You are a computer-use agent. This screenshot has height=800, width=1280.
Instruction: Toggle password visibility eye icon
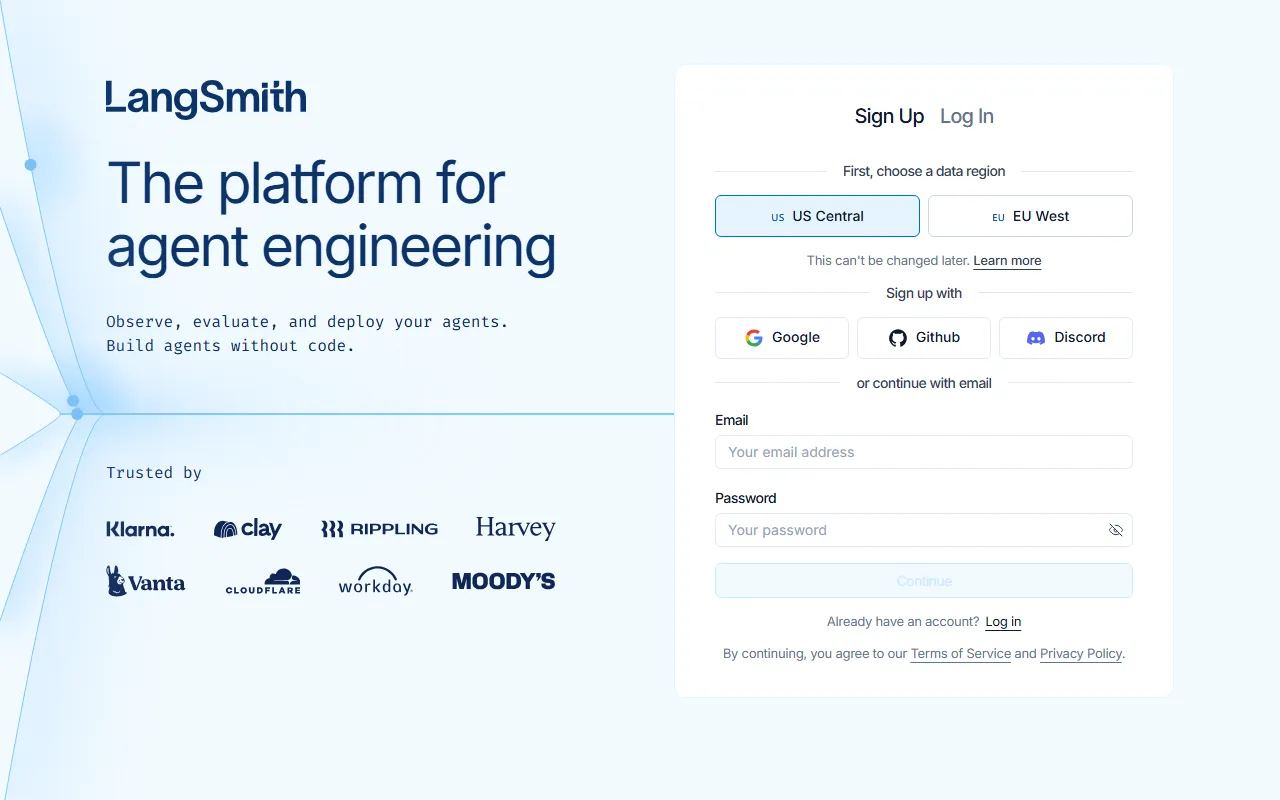(1116, 530)
